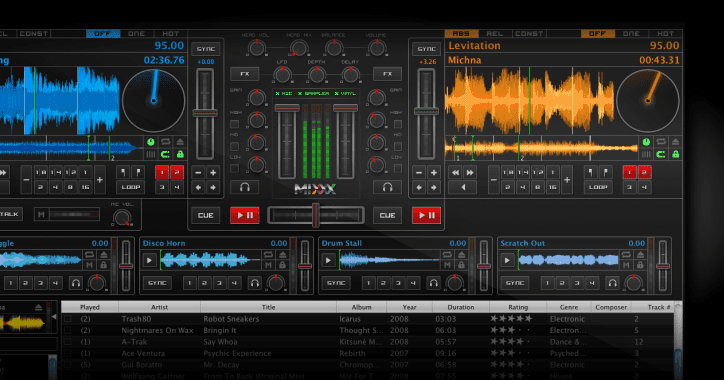Enable keylock on the Levitation deck
Viewport: 724px width, 380px height.
click(676, 154)
